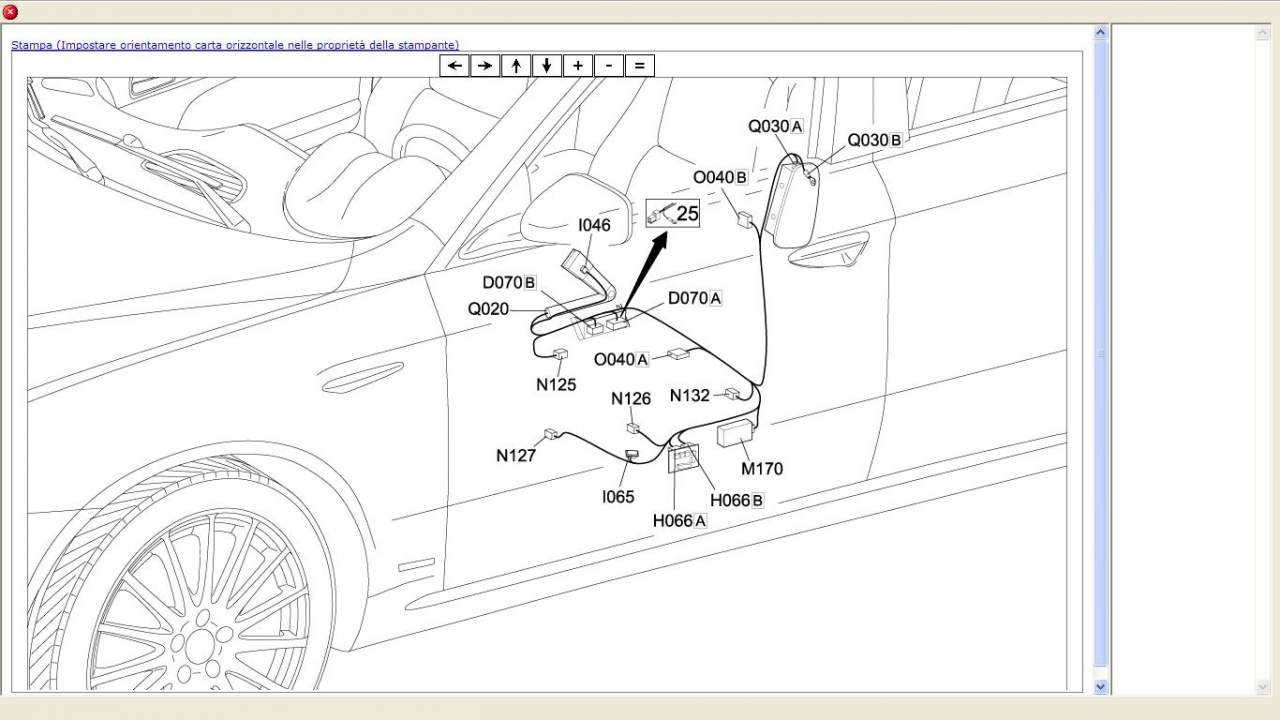Click the diagram pane vertical scrollbar track
The image size is (1280, 720).
[x=1101, y=360]
